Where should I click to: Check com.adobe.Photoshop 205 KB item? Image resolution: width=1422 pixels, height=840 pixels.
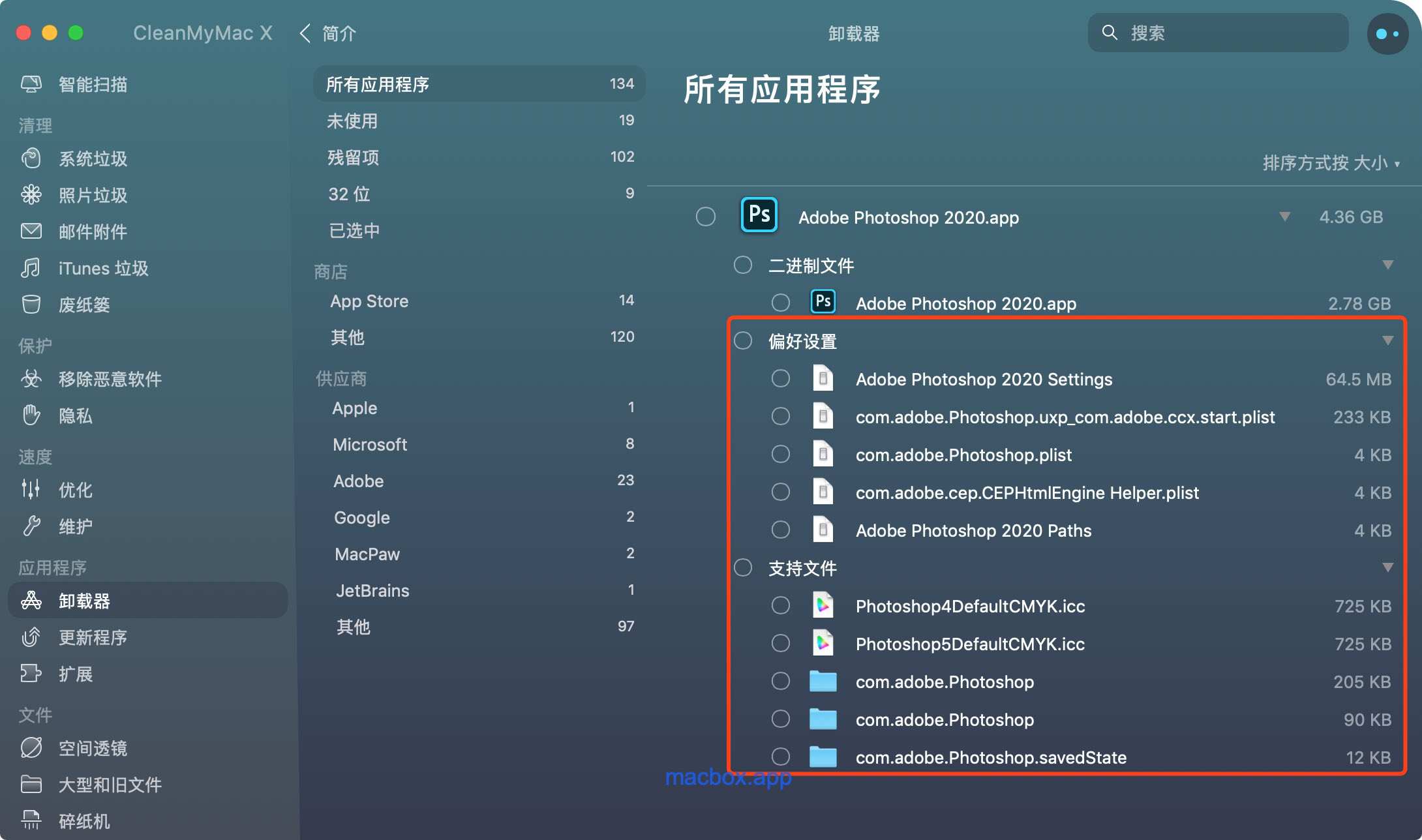tap(781, 681)
